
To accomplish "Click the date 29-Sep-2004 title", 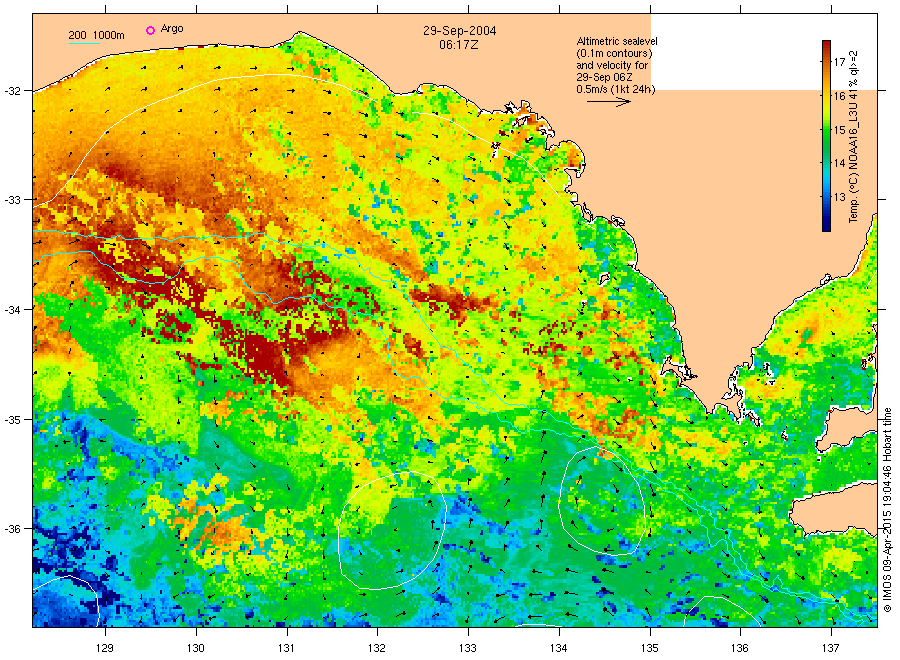I will (460, 30).
